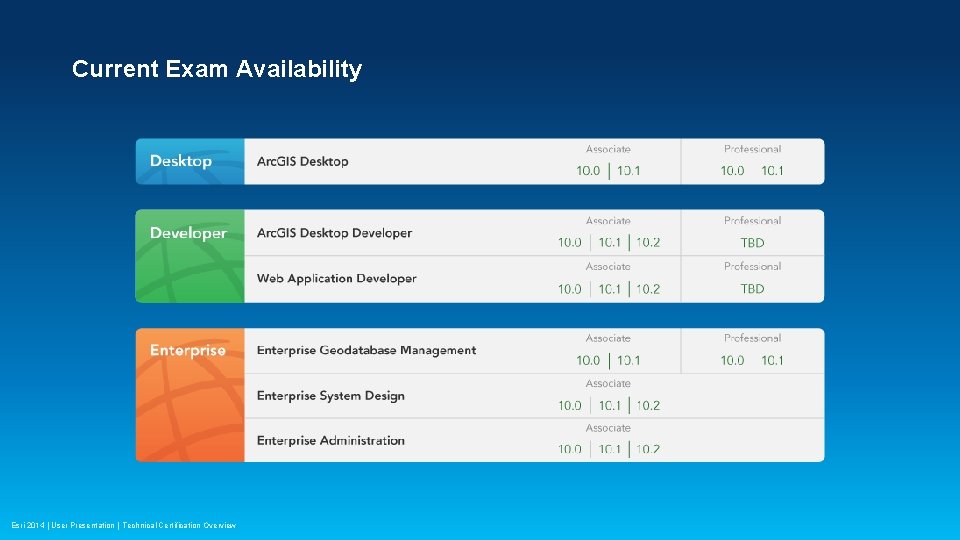Screen dimensions: 960x540
Task: Select the orange Enterprise category label
Action: (188, 350)
